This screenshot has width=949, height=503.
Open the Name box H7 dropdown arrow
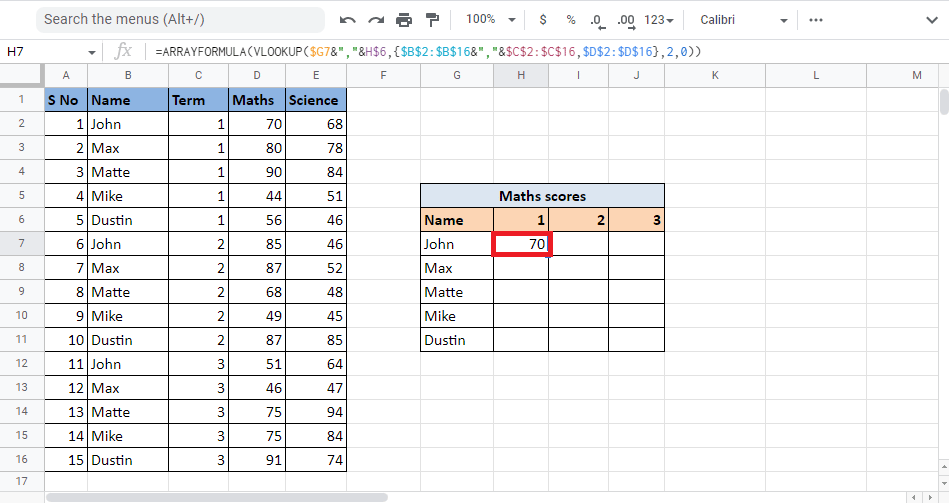(x=92, y=52)
